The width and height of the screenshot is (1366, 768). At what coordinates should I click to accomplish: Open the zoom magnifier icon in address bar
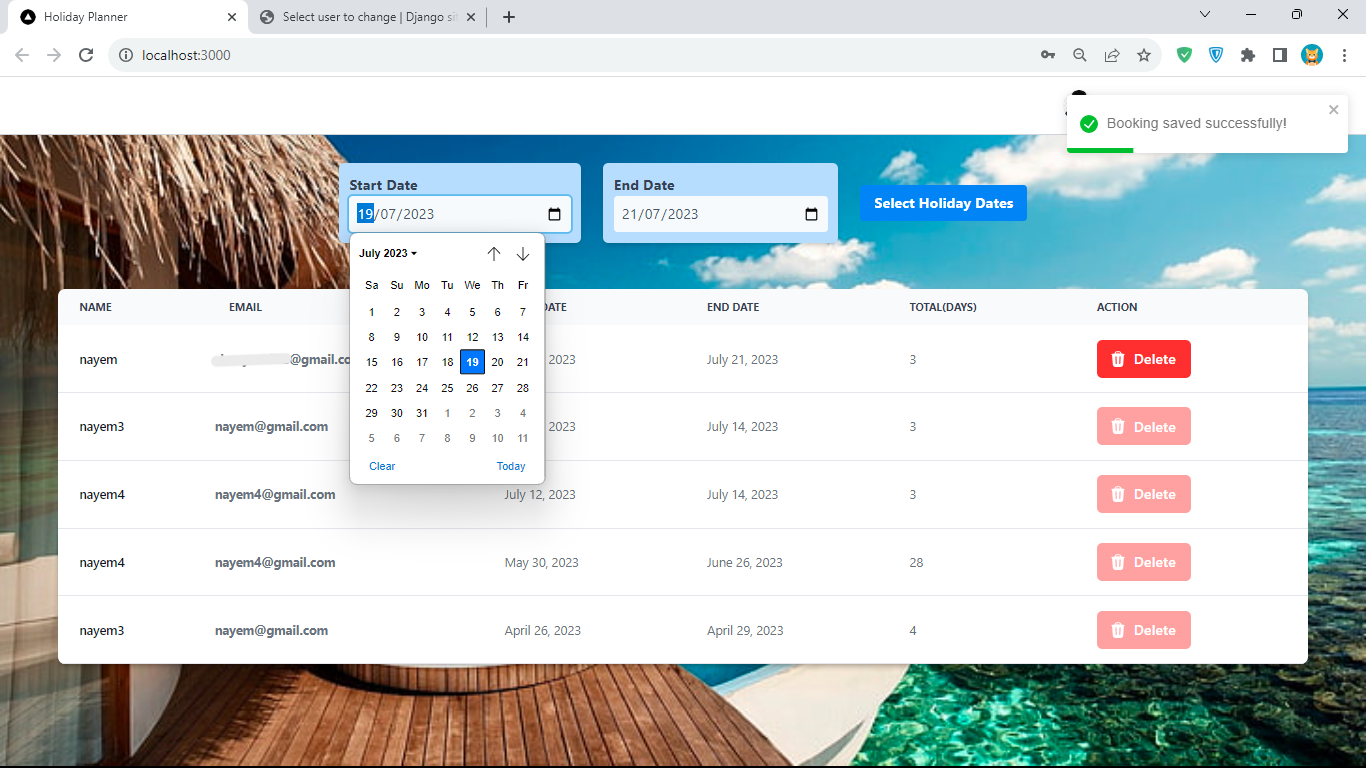[x=1080, y=55]
